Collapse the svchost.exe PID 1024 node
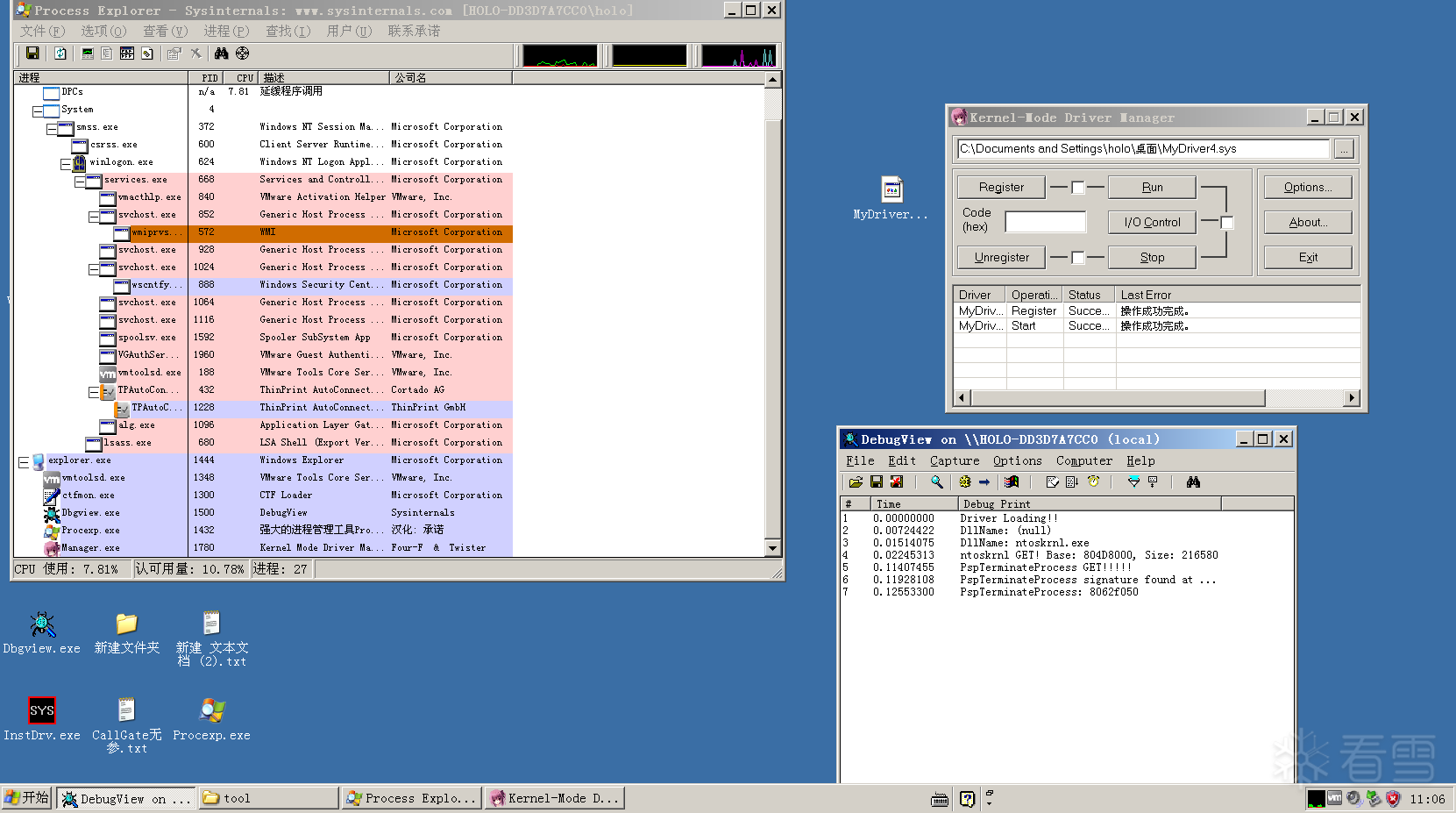 pyautogui.click(x=94, y=268)
